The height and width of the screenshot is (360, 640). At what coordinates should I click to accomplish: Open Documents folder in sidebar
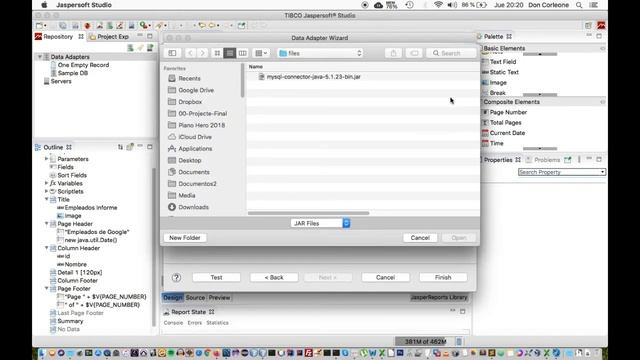(193, 172)
